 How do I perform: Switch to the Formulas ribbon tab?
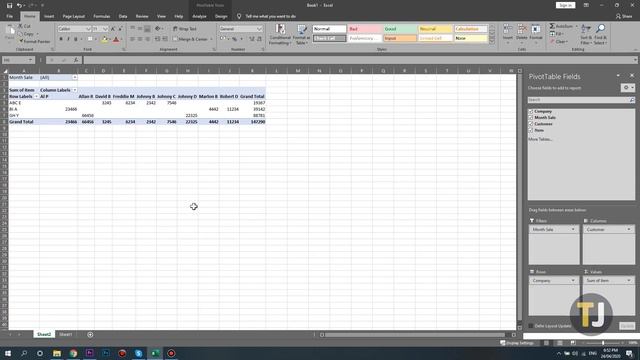coord(102,16)
